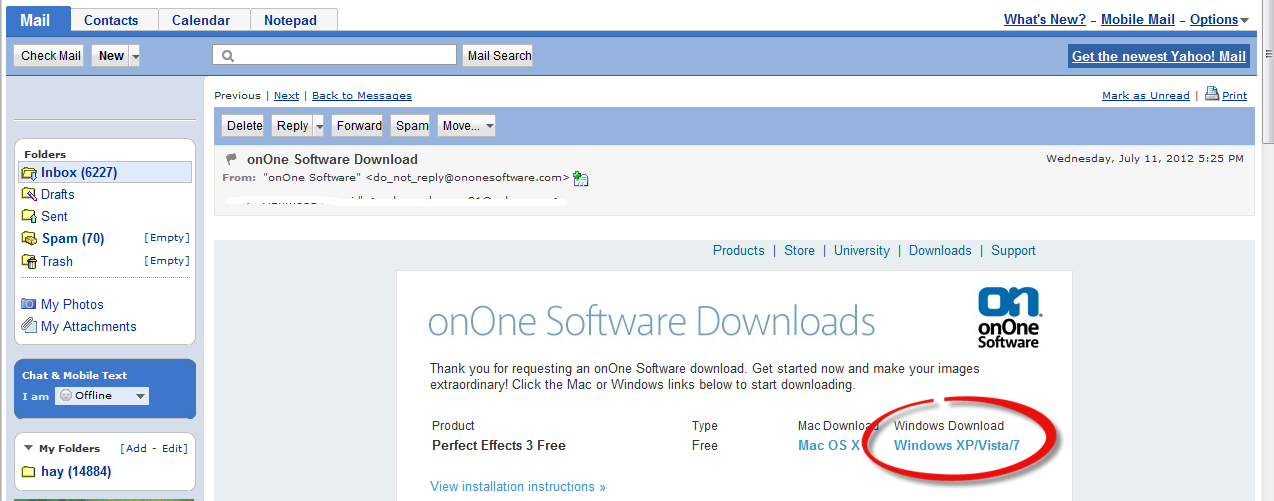Open Sent folder label
Screen dimensions: 1274x501
tap(55, 217)
